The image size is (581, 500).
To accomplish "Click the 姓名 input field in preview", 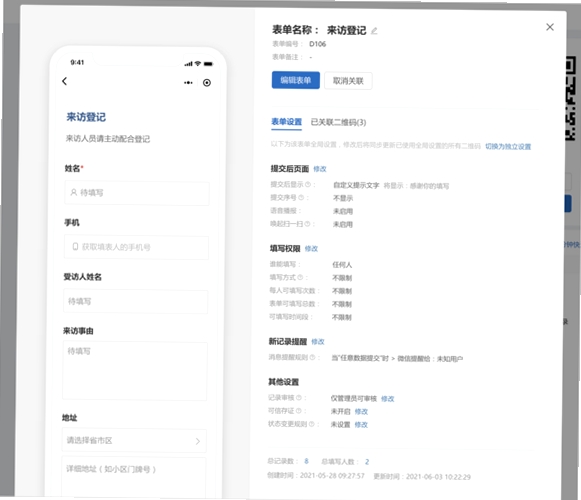I will point(137,193).
